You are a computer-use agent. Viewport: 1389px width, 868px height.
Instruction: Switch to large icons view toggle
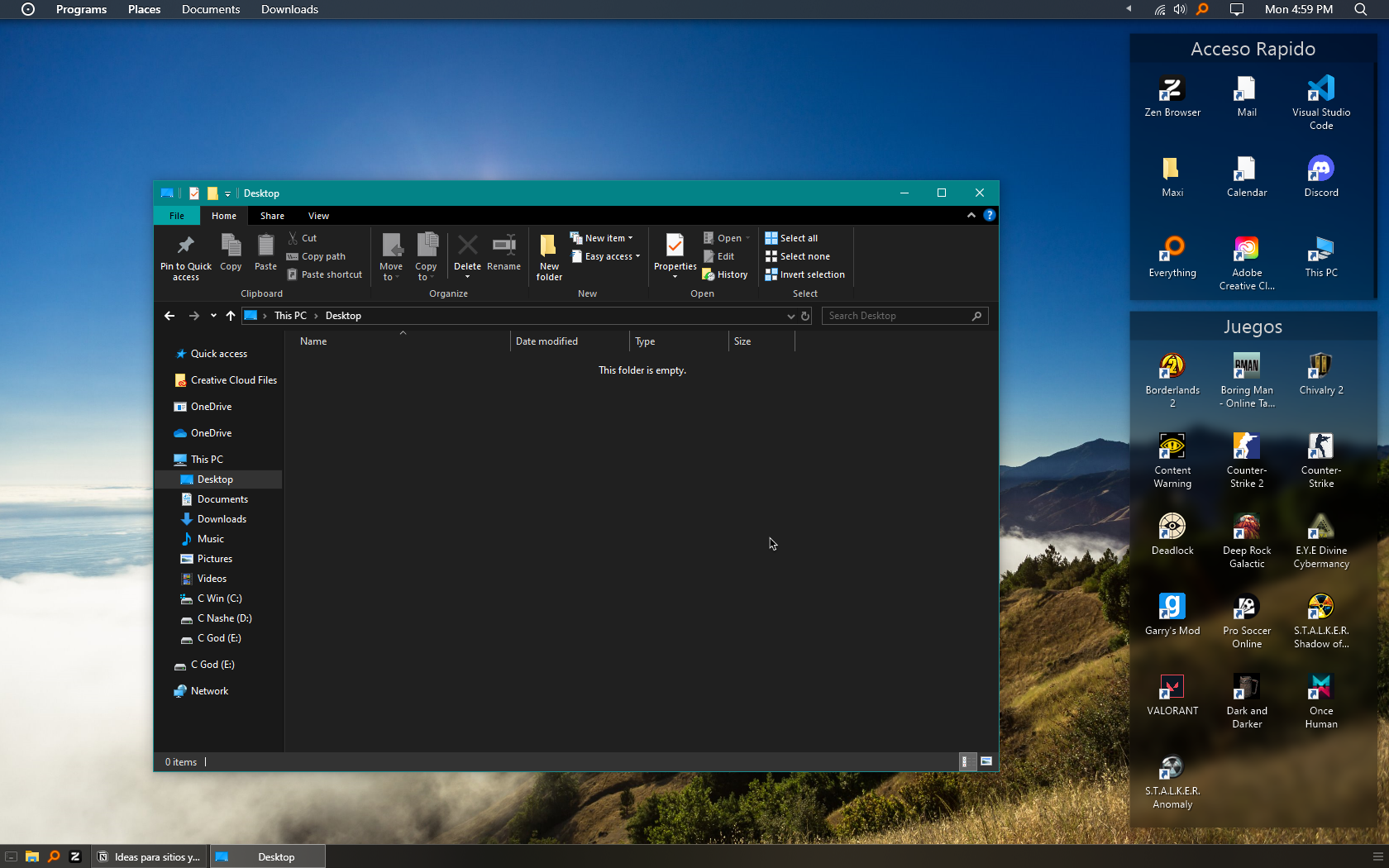coord(986,761)
